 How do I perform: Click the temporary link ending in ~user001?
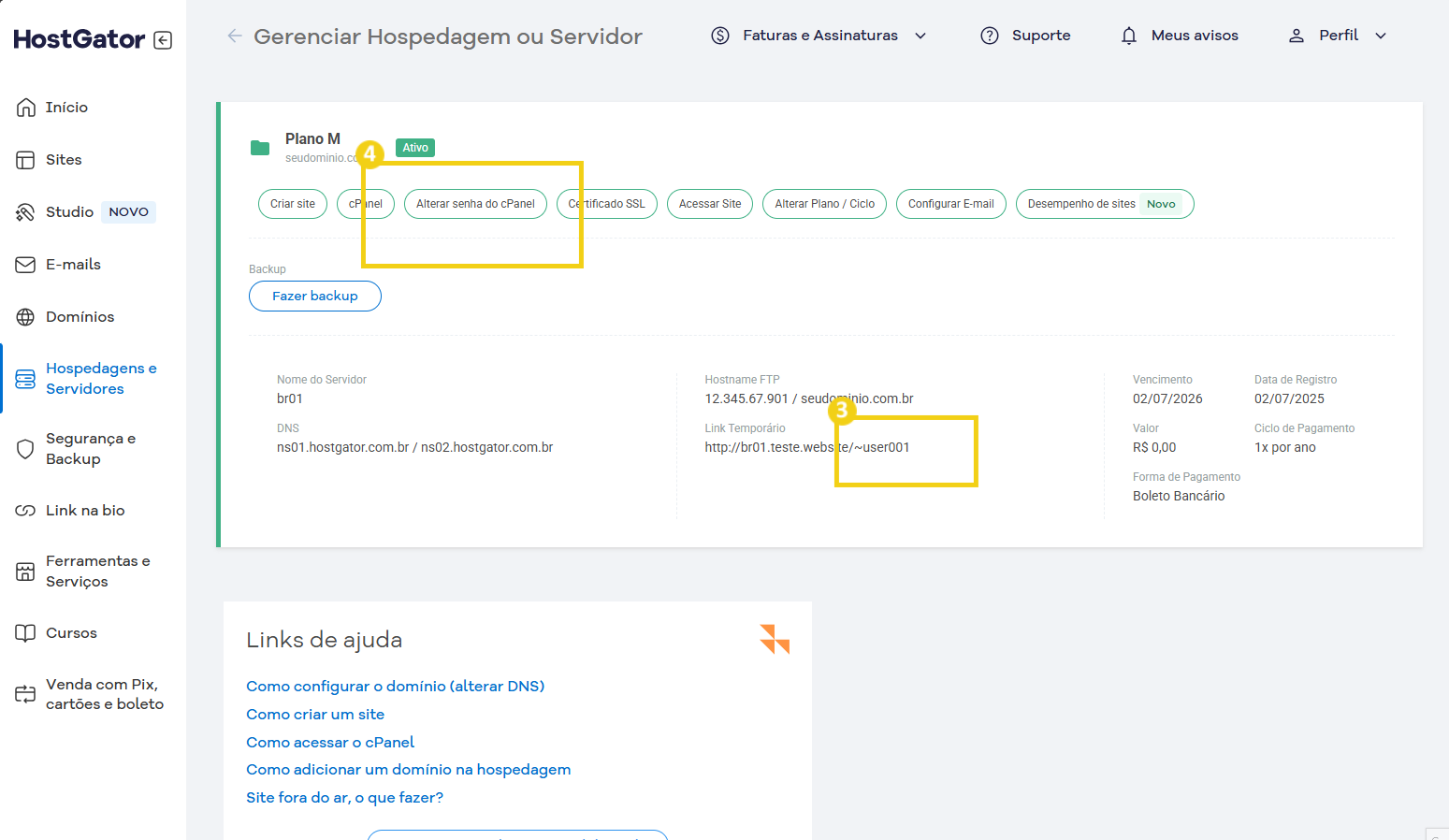tap(807, 448)
